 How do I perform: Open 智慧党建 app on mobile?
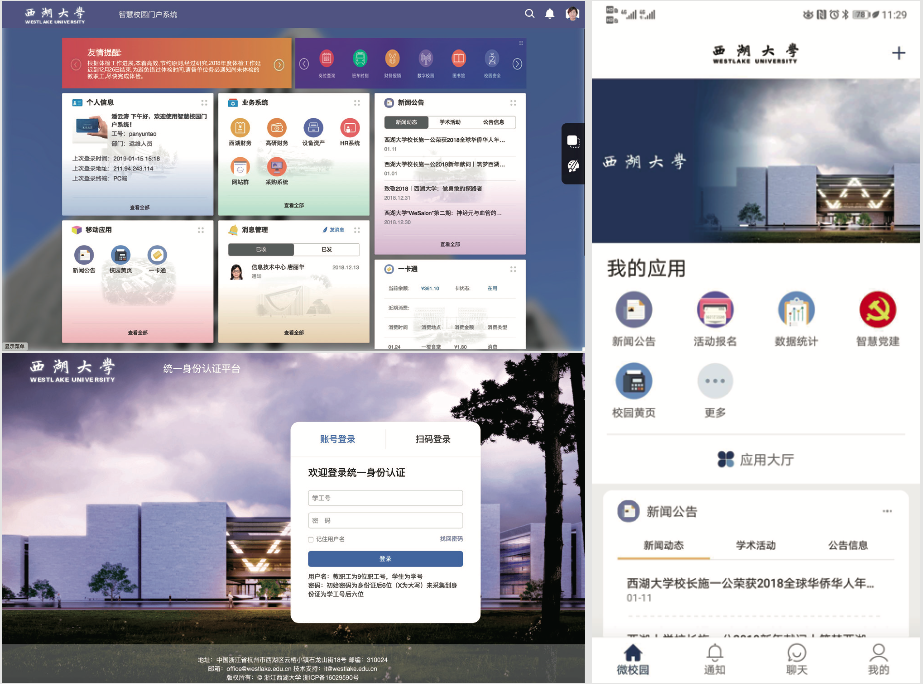tap(878, 310)
